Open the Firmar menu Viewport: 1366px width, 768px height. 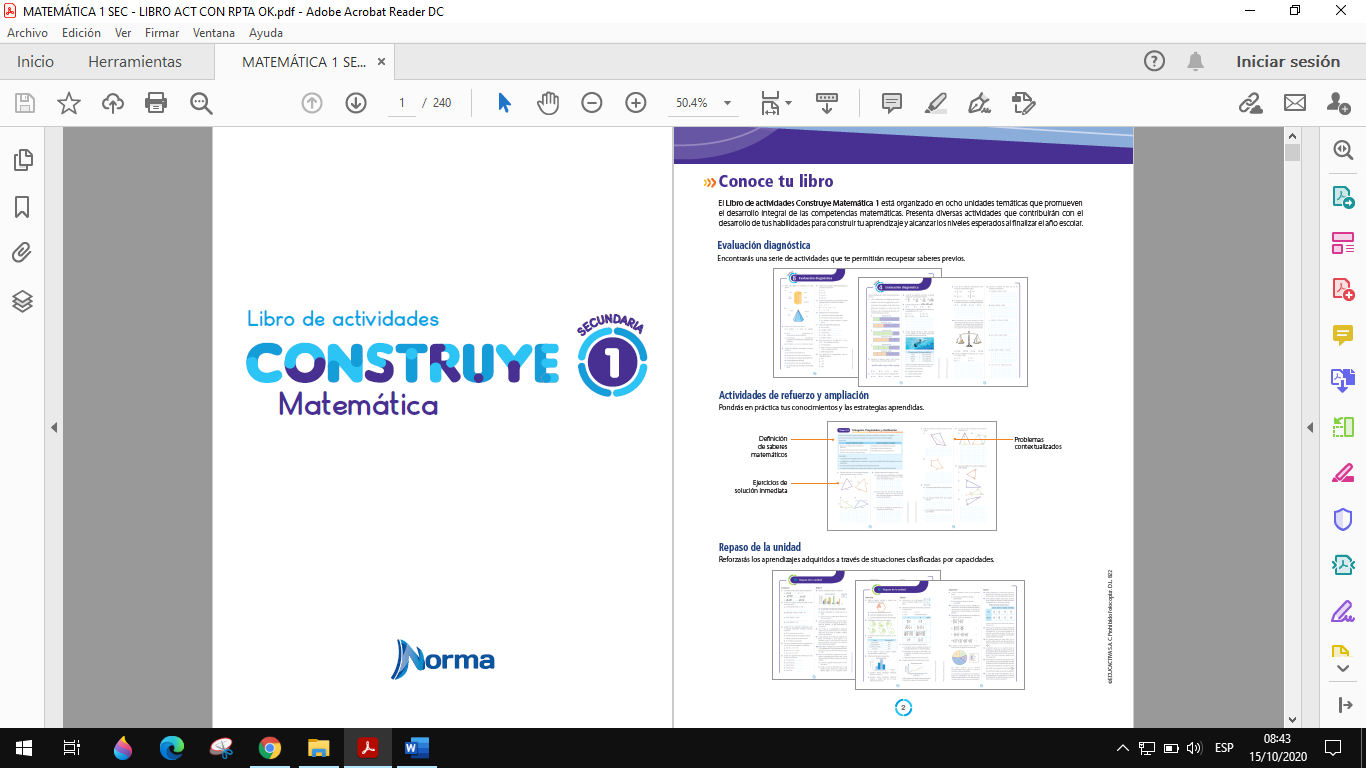click(x=162, y=32)
